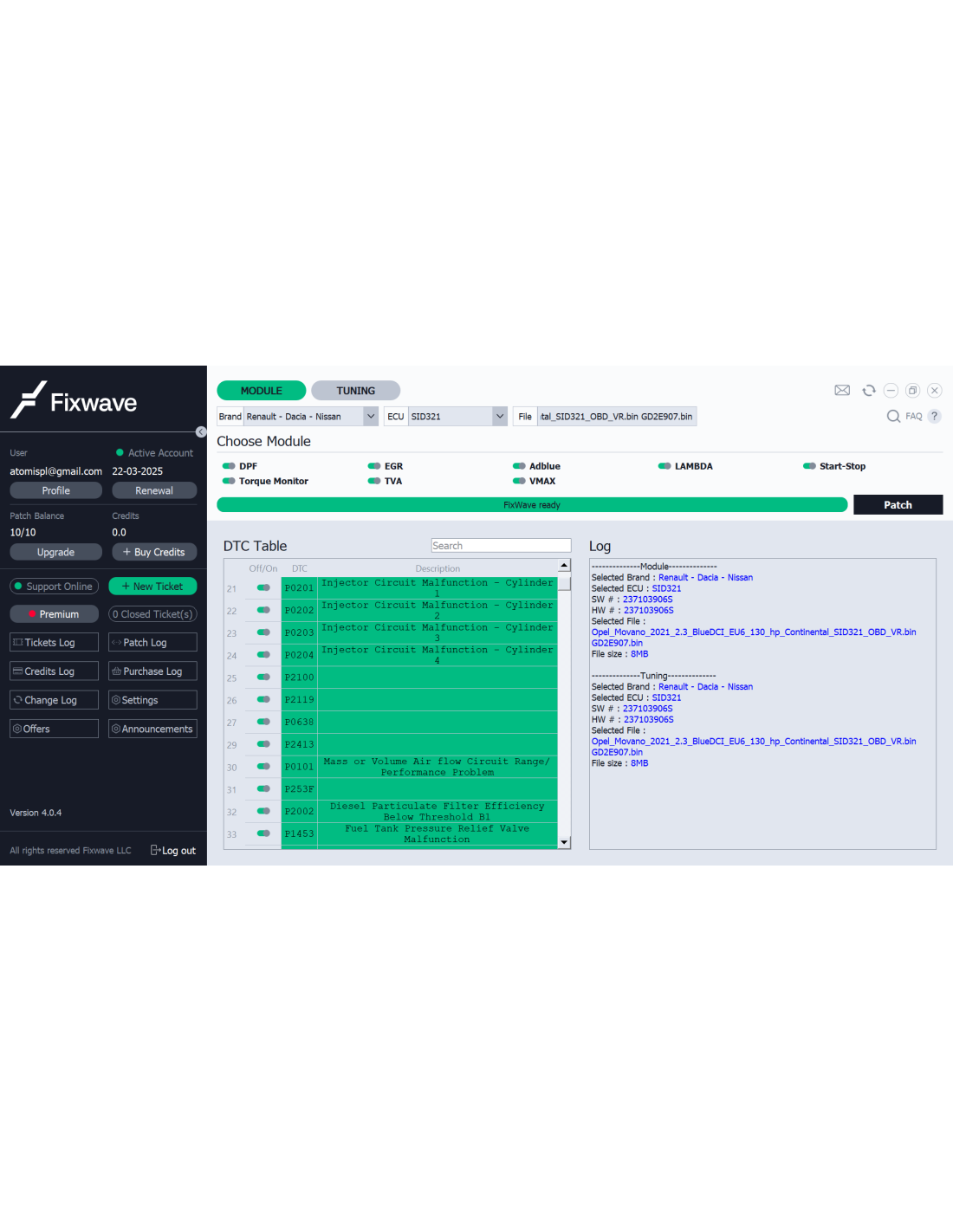Toggle DTC P2002 switch
This screenshot has height=1232, width=953.
(x=263, y=811)
